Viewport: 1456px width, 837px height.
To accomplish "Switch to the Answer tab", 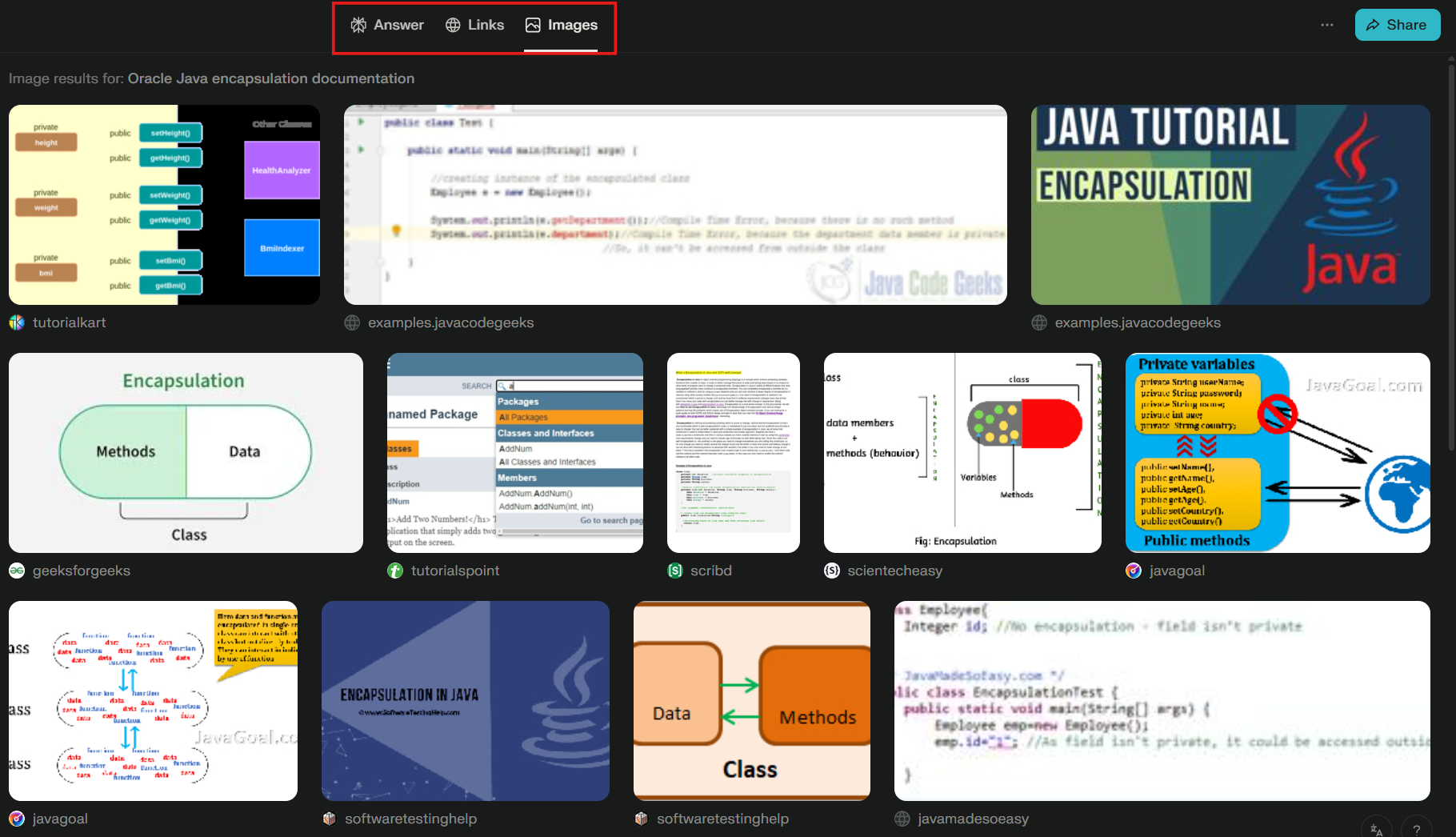I will 387,25.
